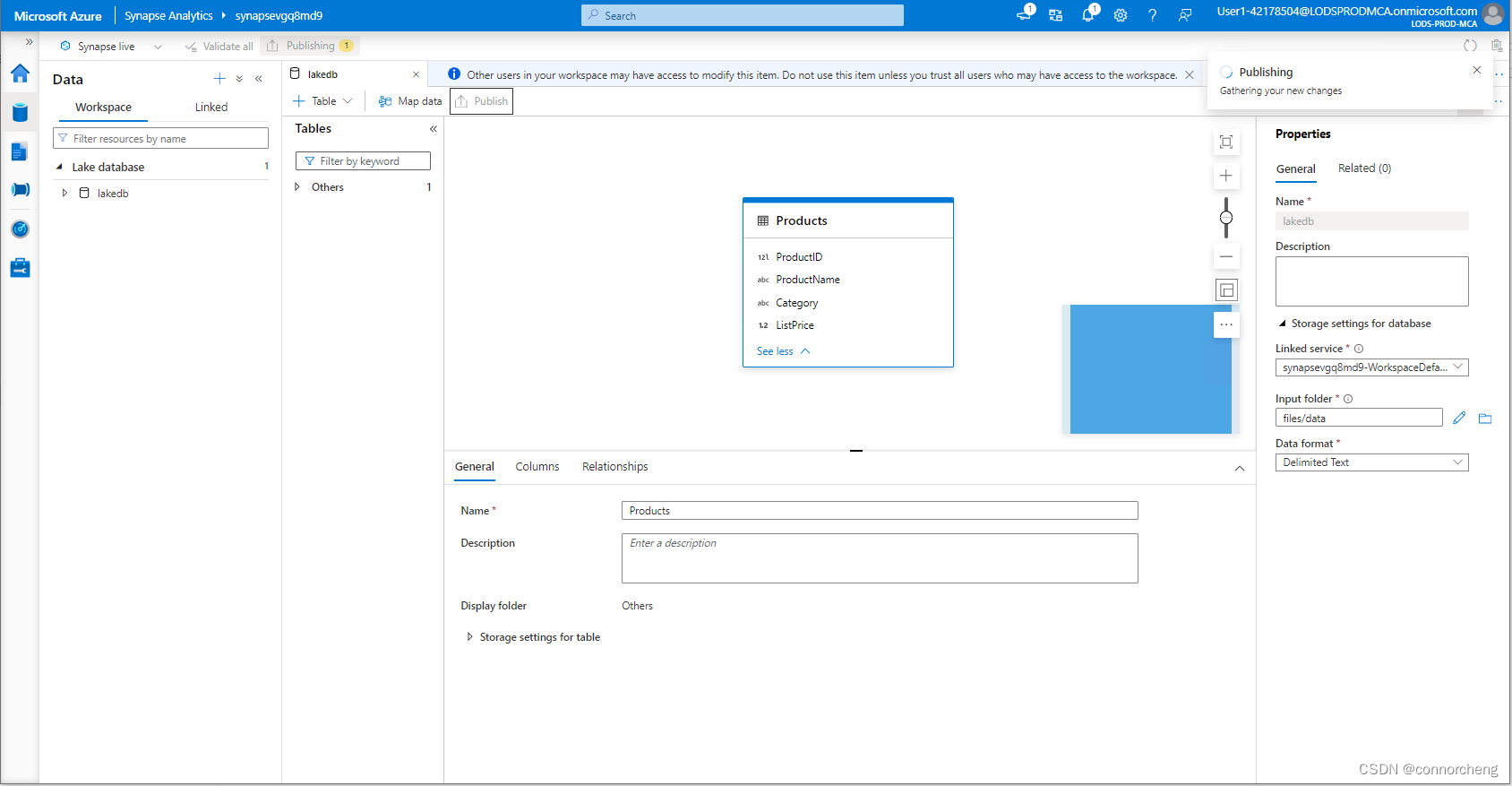Switch to the Workspace tab
The image size is (1512, 786).
[x=103, y=108]
